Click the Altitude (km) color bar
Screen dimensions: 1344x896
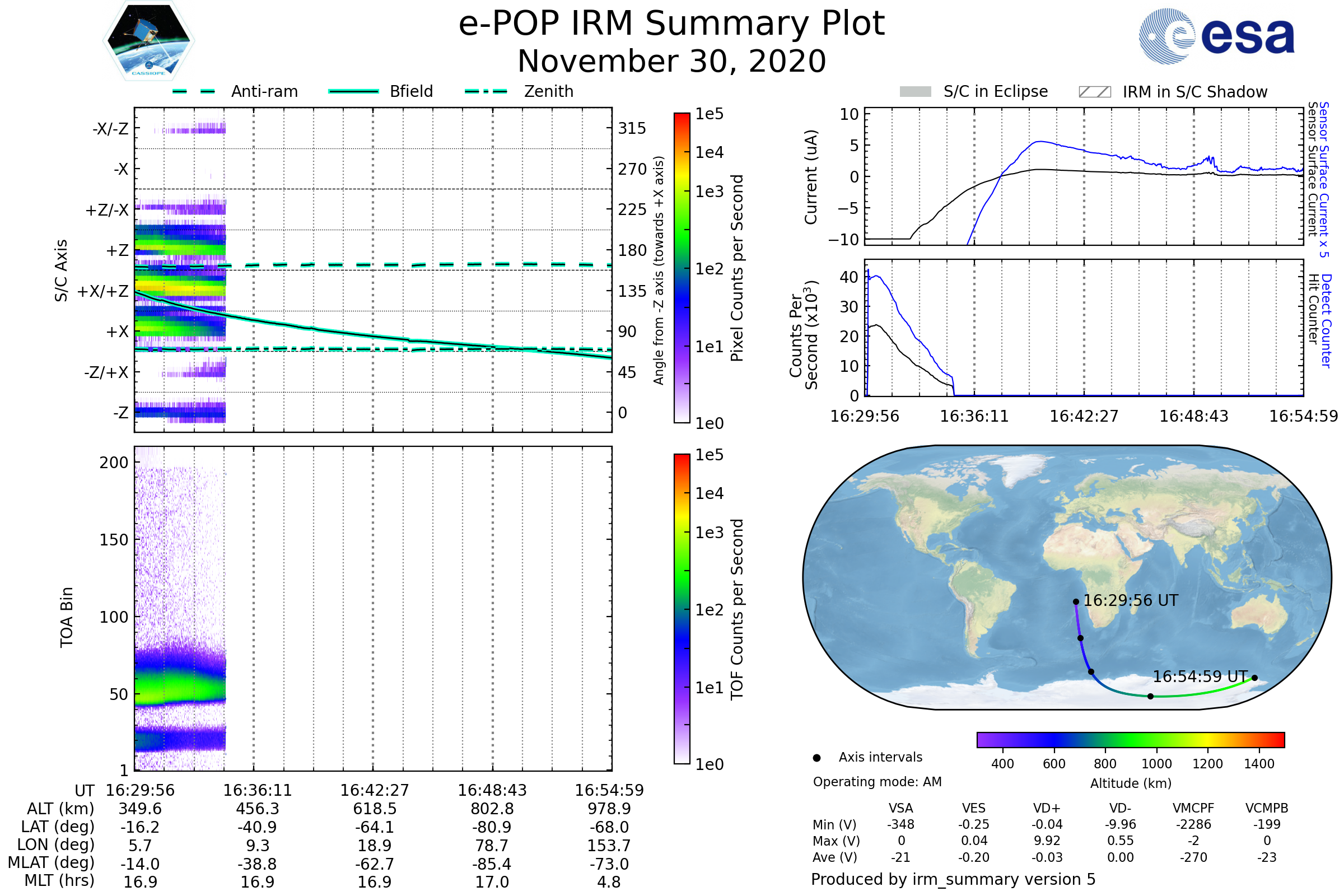click(x=1130, y=740)
